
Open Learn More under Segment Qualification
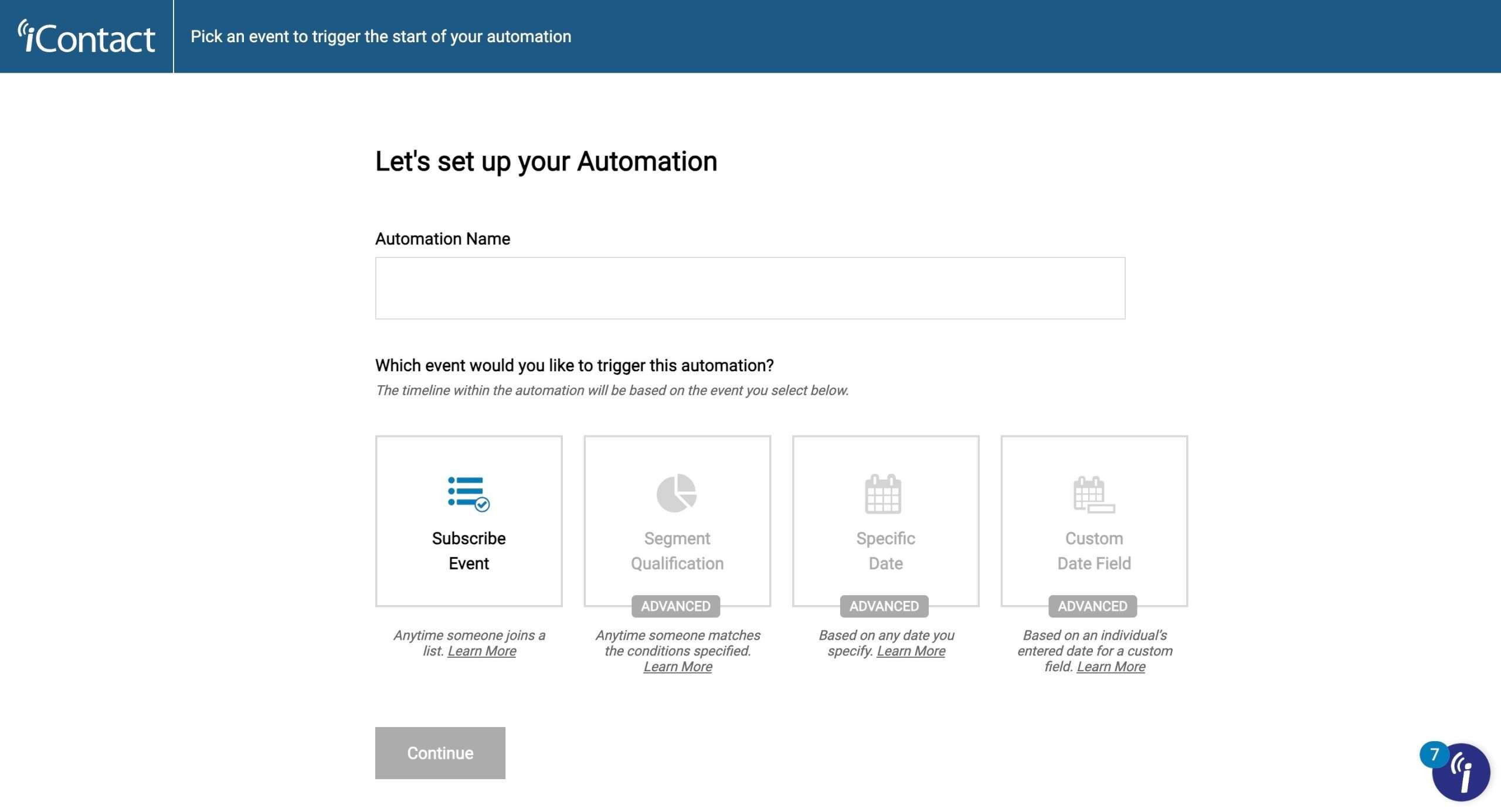point(677,667)
